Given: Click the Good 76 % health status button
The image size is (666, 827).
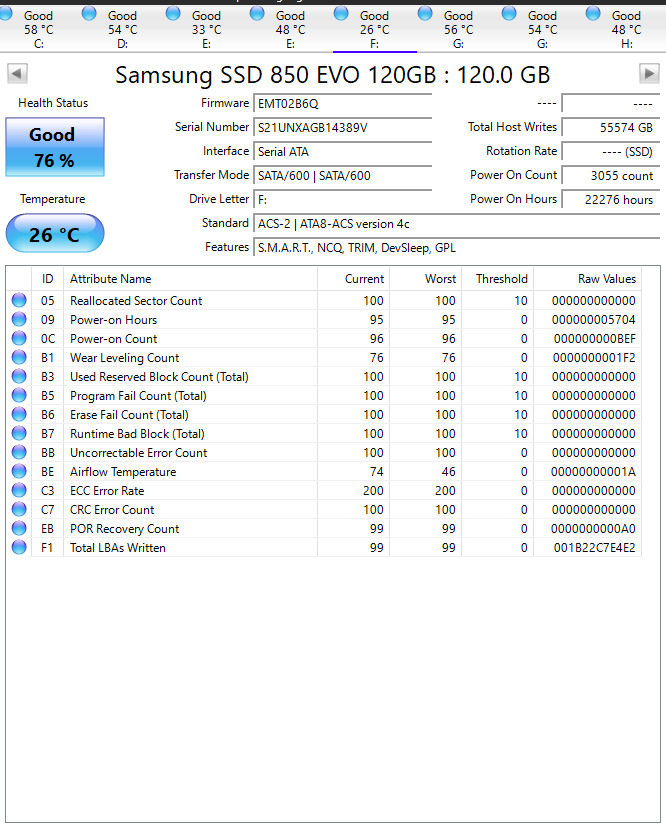Looking at the screenshot, I should (x=55, y=147).
